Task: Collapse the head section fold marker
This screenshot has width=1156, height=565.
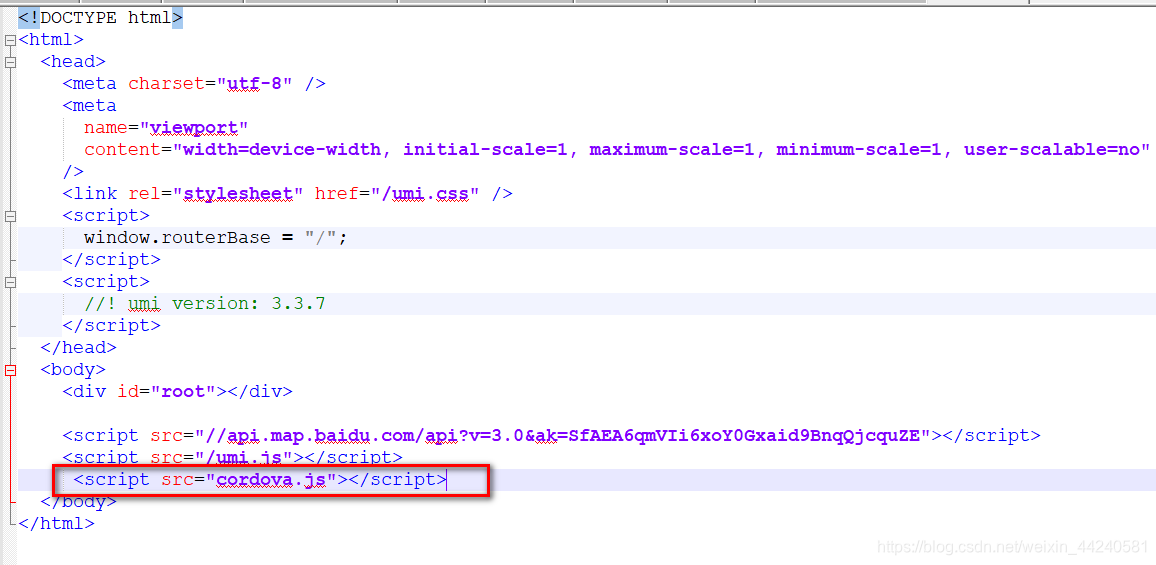Action: point(10,63)
